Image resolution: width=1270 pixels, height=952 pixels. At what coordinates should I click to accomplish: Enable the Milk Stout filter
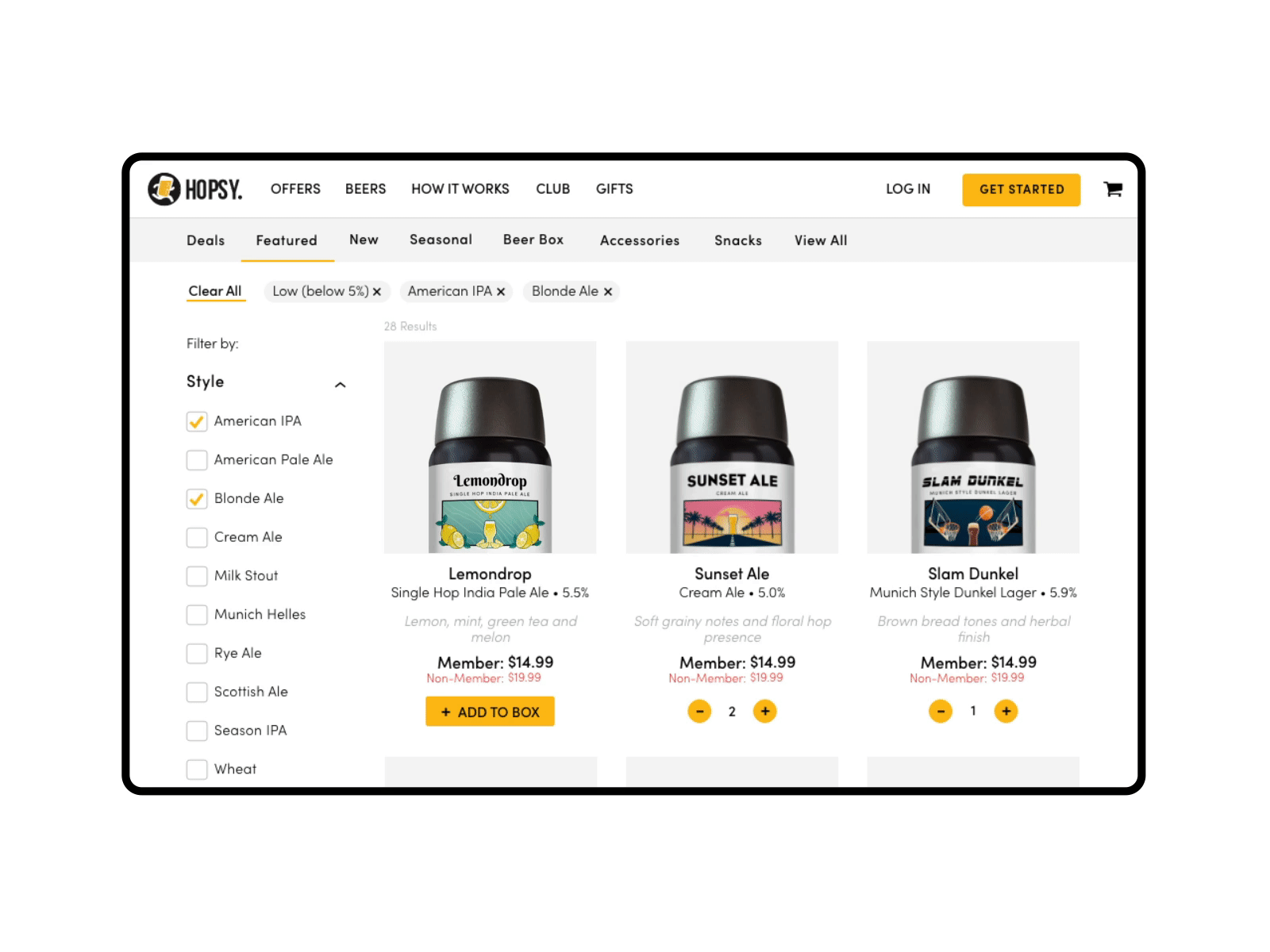click(197, 576)
